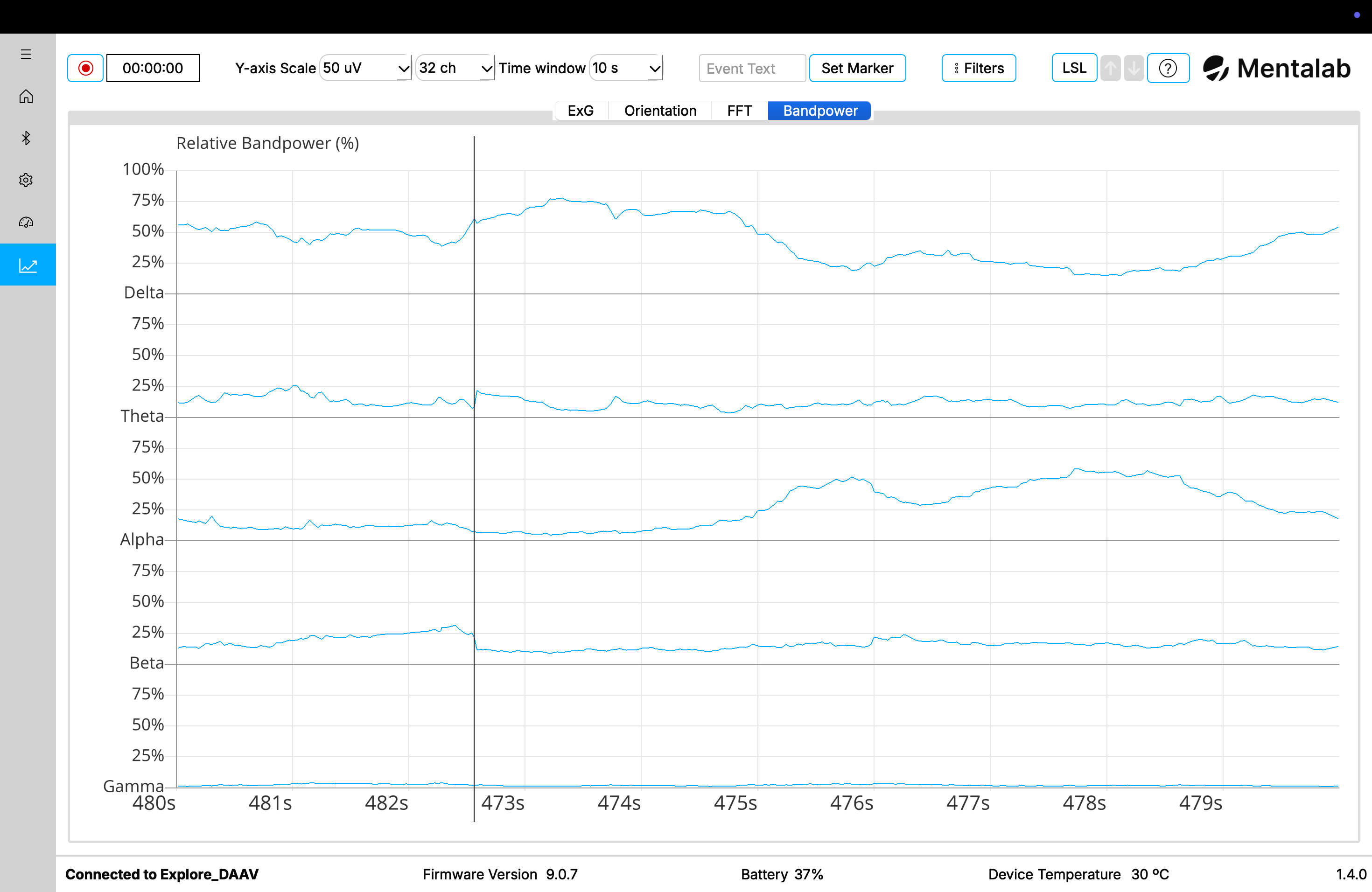
Task: Click the Relative Bandpower (%) chart title
Action: pyautogui.click(x=267, y=143)
